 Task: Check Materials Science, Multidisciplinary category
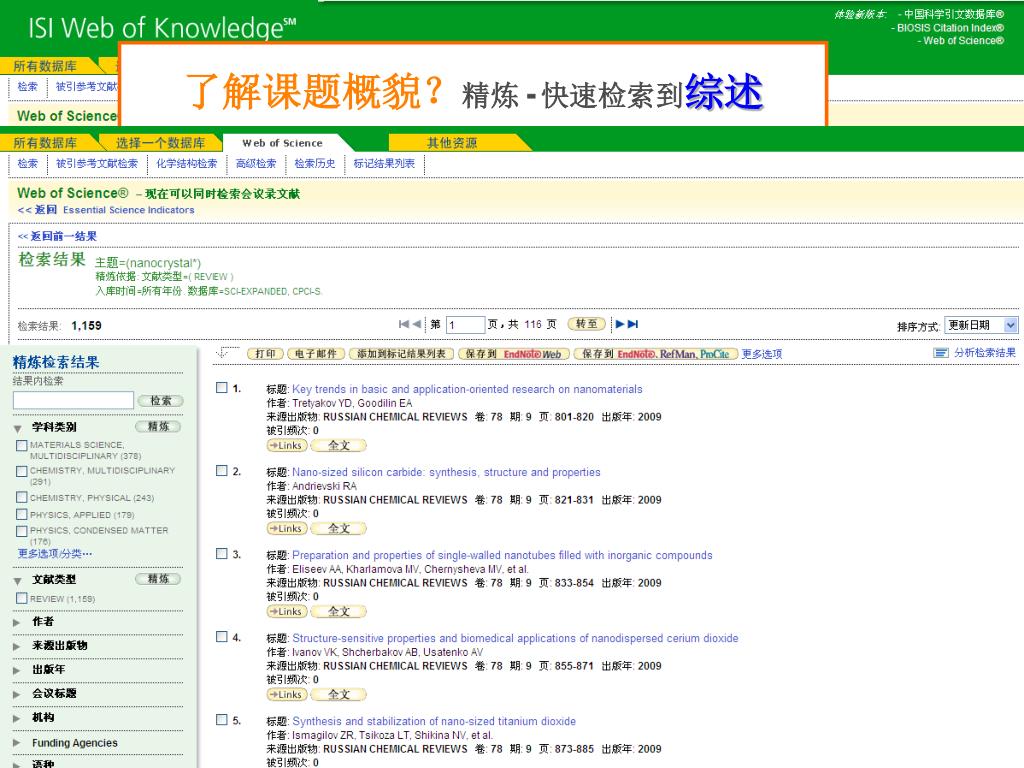pos(22,445)
